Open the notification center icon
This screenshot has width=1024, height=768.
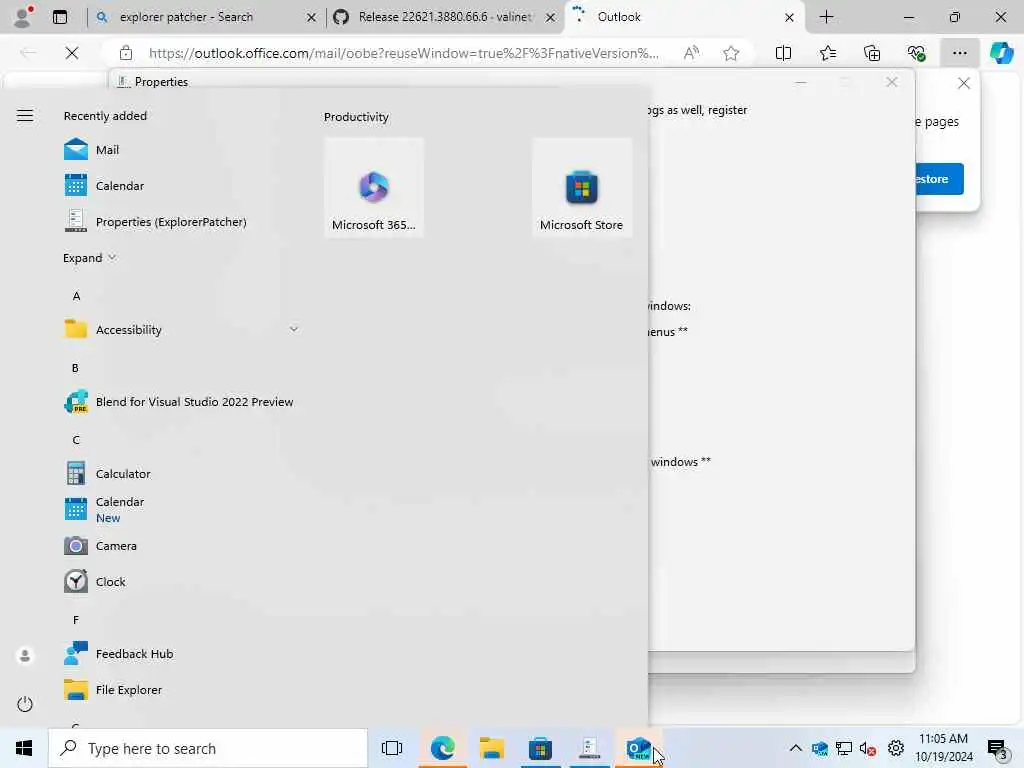point(997,748)
